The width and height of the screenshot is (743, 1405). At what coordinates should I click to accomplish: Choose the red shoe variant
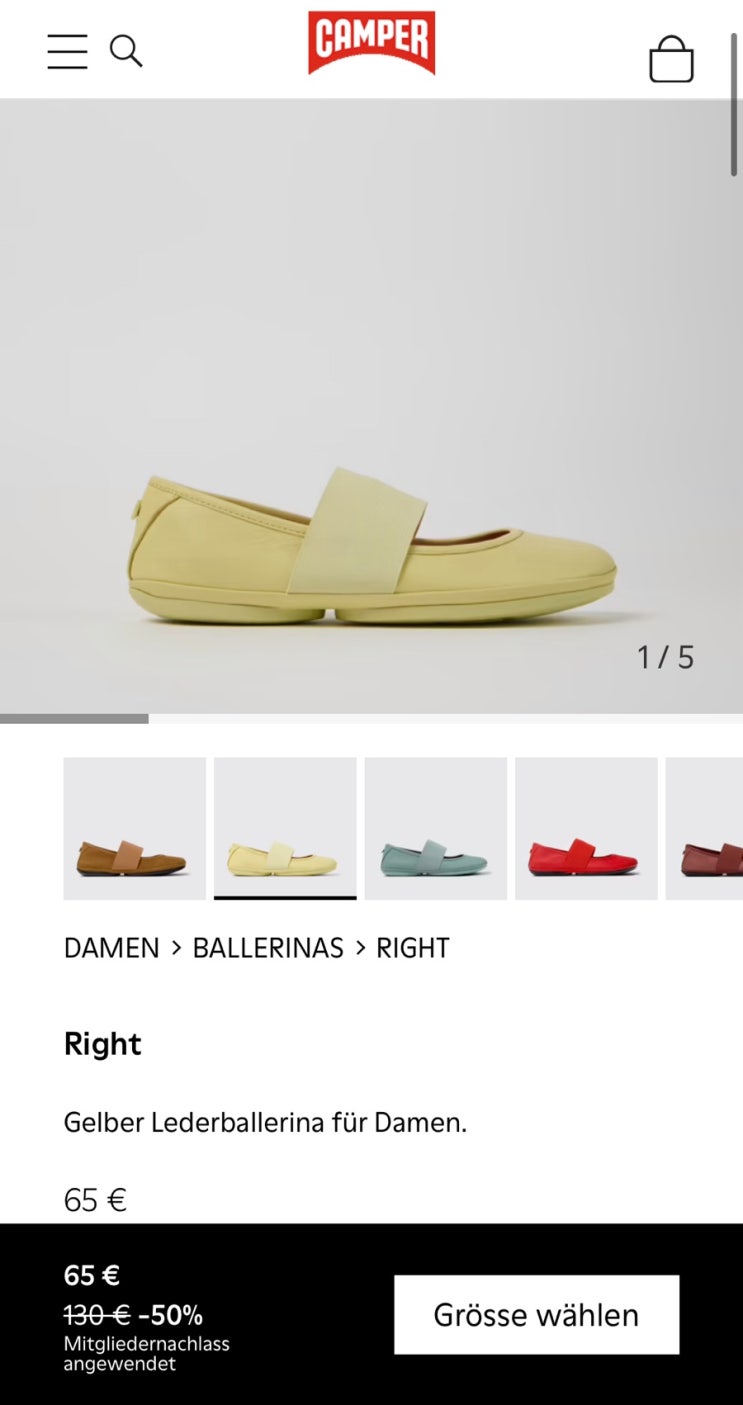click(586, 828)
